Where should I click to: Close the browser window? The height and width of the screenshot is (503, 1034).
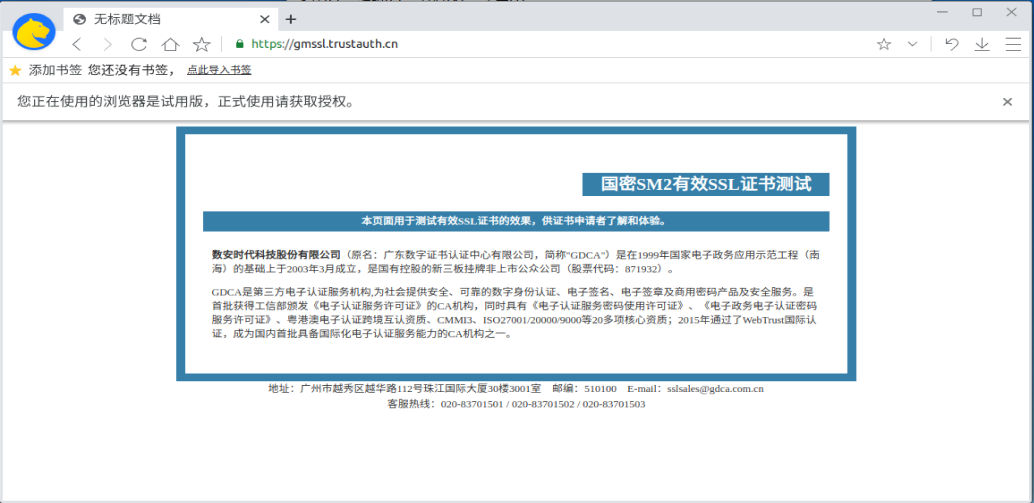(1011, 12)
